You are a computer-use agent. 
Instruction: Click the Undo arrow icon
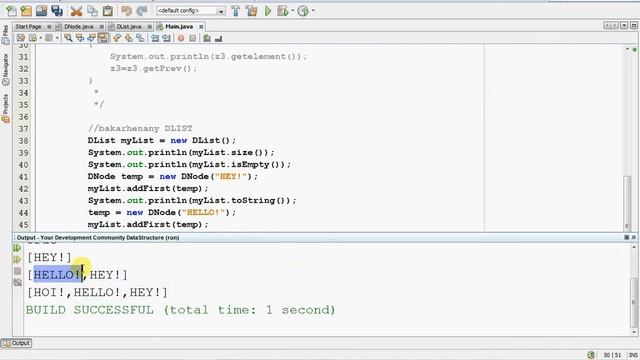click(x=126, y=11)
